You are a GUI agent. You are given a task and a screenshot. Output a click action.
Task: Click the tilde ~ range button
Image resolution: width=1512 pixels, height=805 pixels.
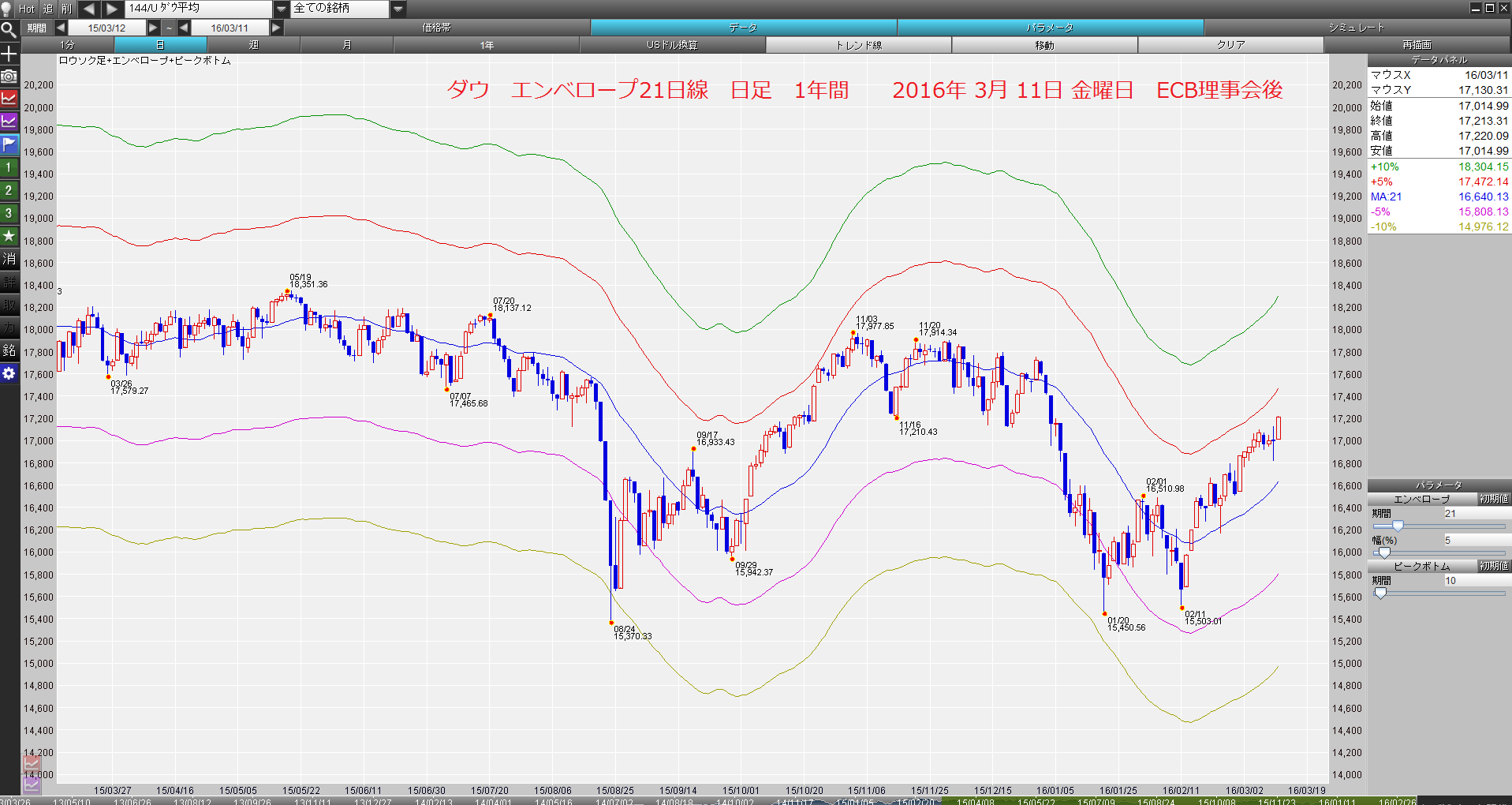pos(169,28)
